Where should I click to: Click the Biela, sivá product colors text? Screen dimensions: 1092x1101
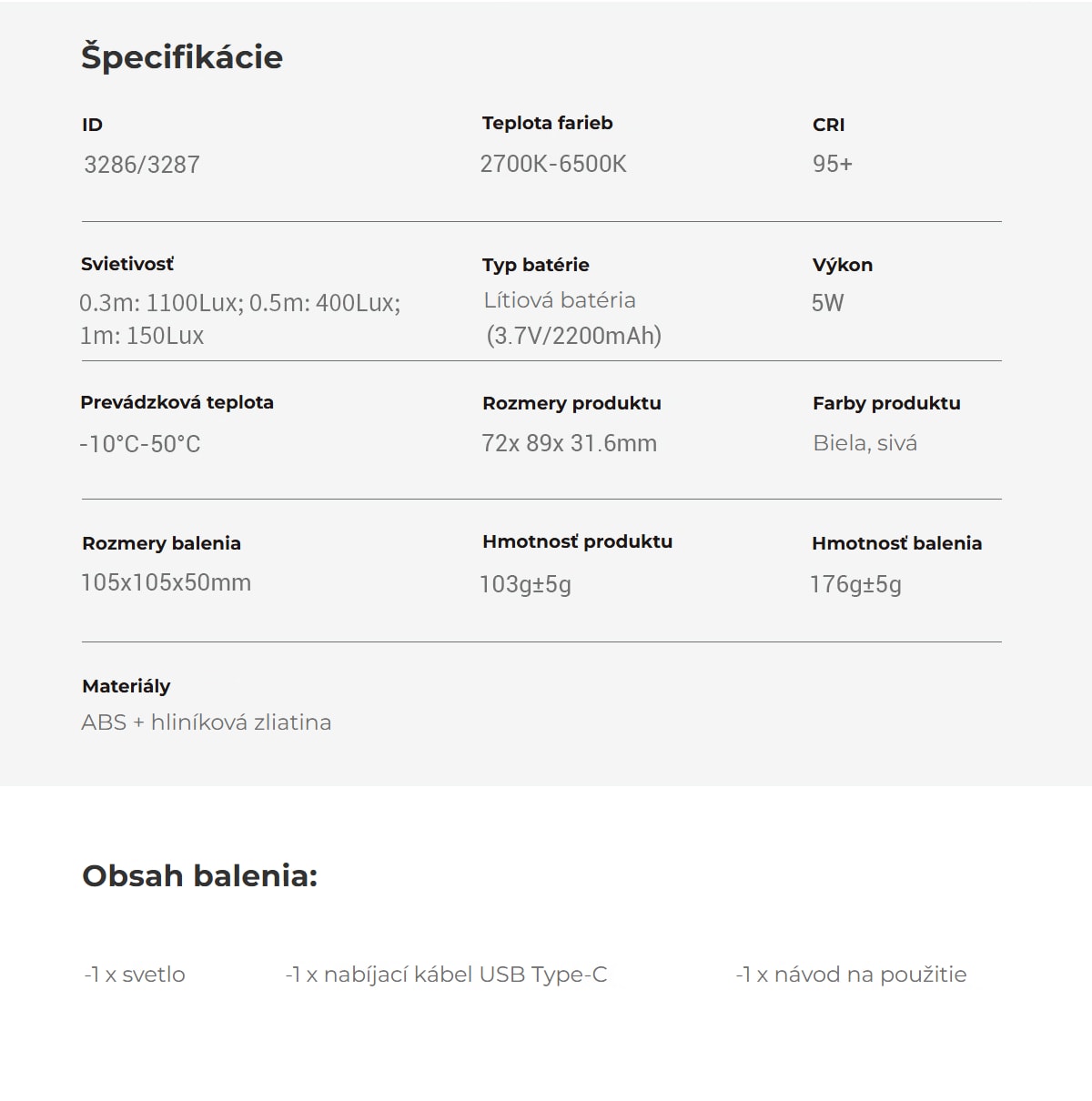(x=865, y=443)
